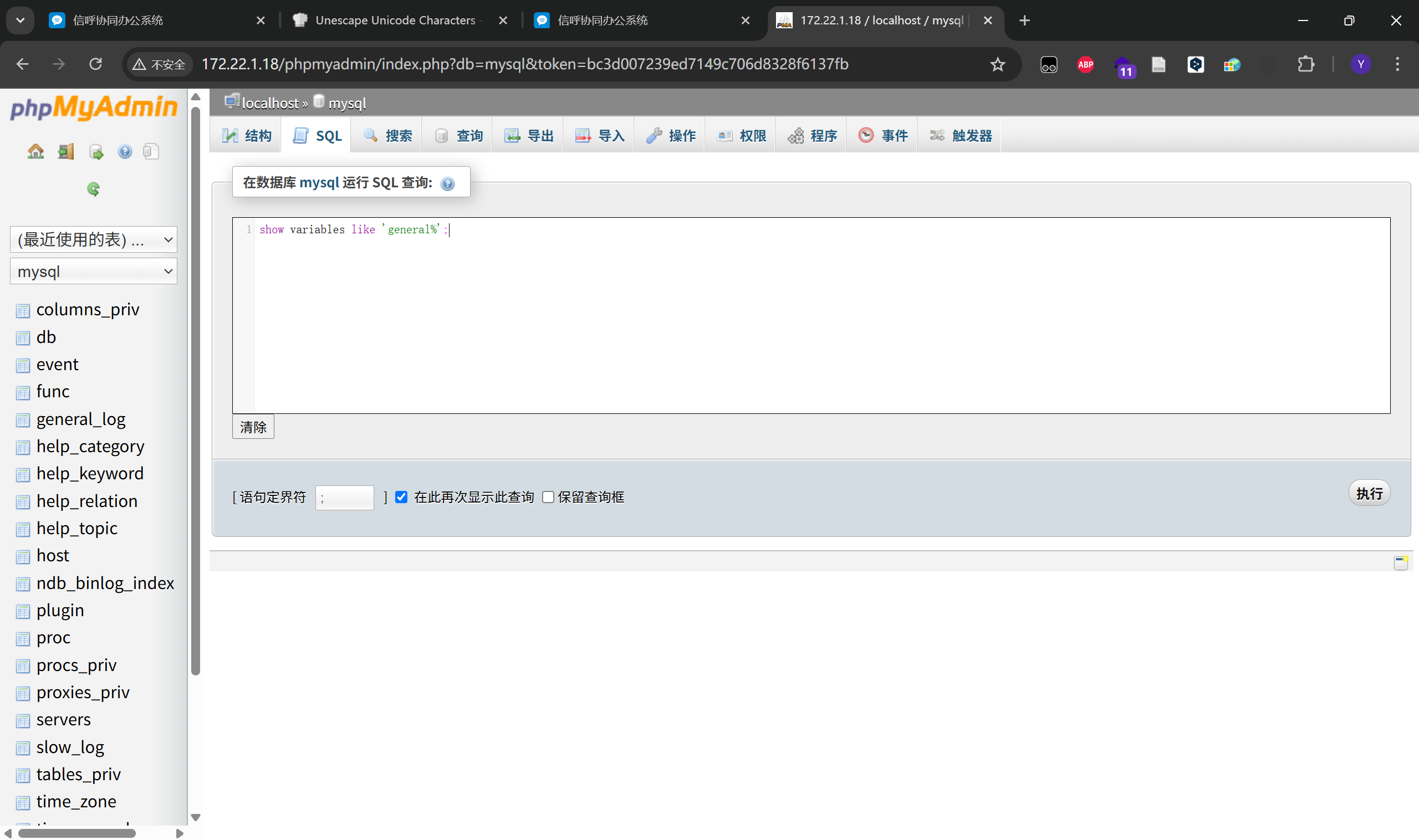This screenshot has height=840, width=1419.
Task: Enable the retain query box checkbox
Action: (x=548, y=497)
